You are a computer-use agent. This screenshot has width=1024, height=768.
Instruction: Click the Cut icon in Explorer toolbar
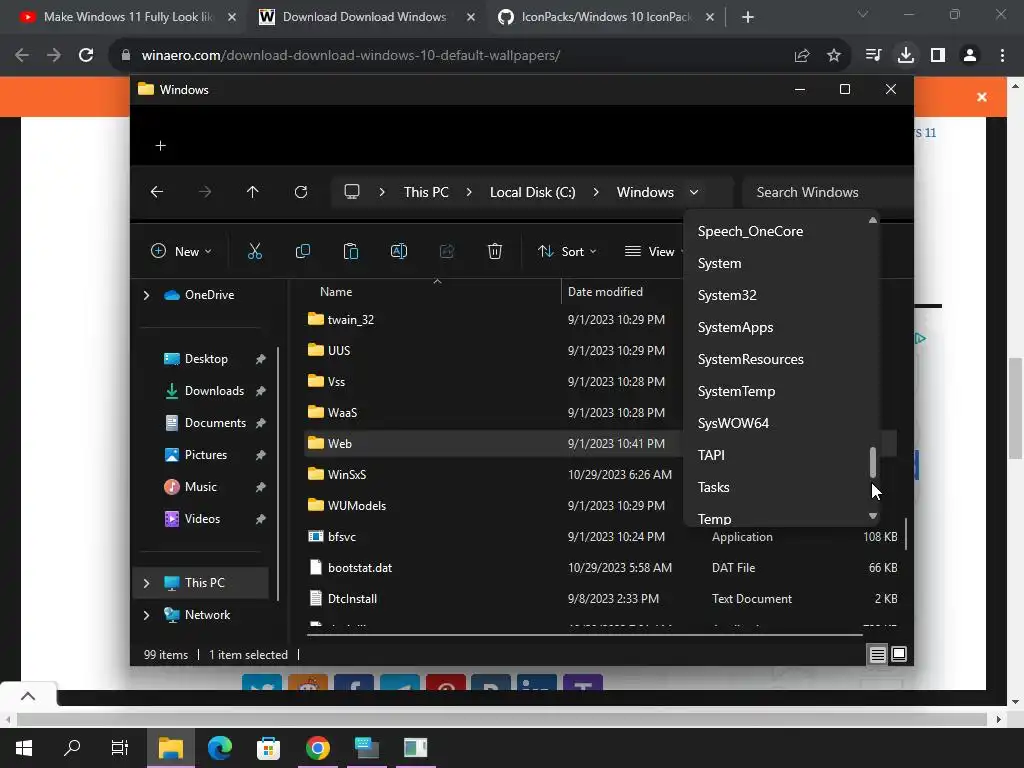(x=255, y=251)
